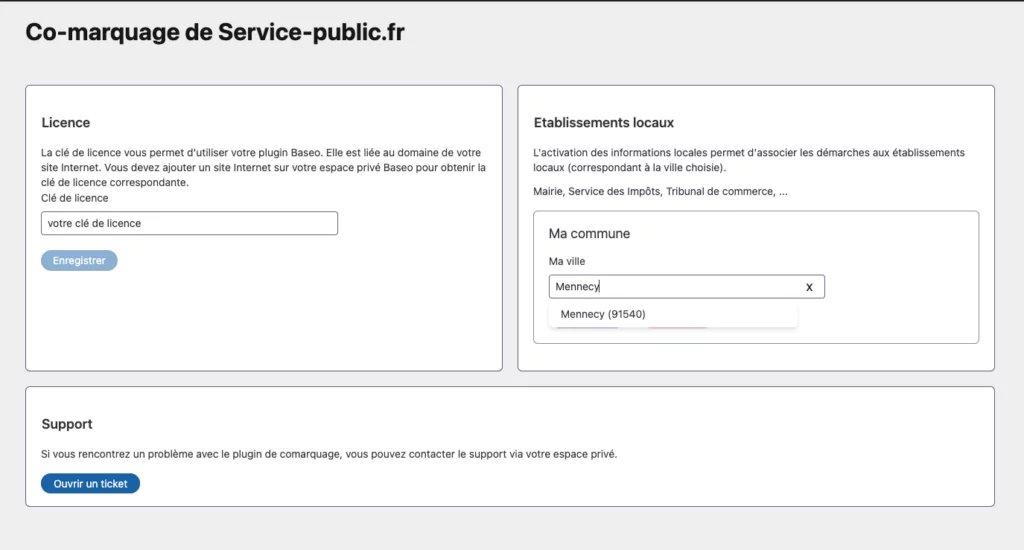This screenshot has width=1024, height=550.
Task: Click the Licence section heading
Action: (66, 123)
